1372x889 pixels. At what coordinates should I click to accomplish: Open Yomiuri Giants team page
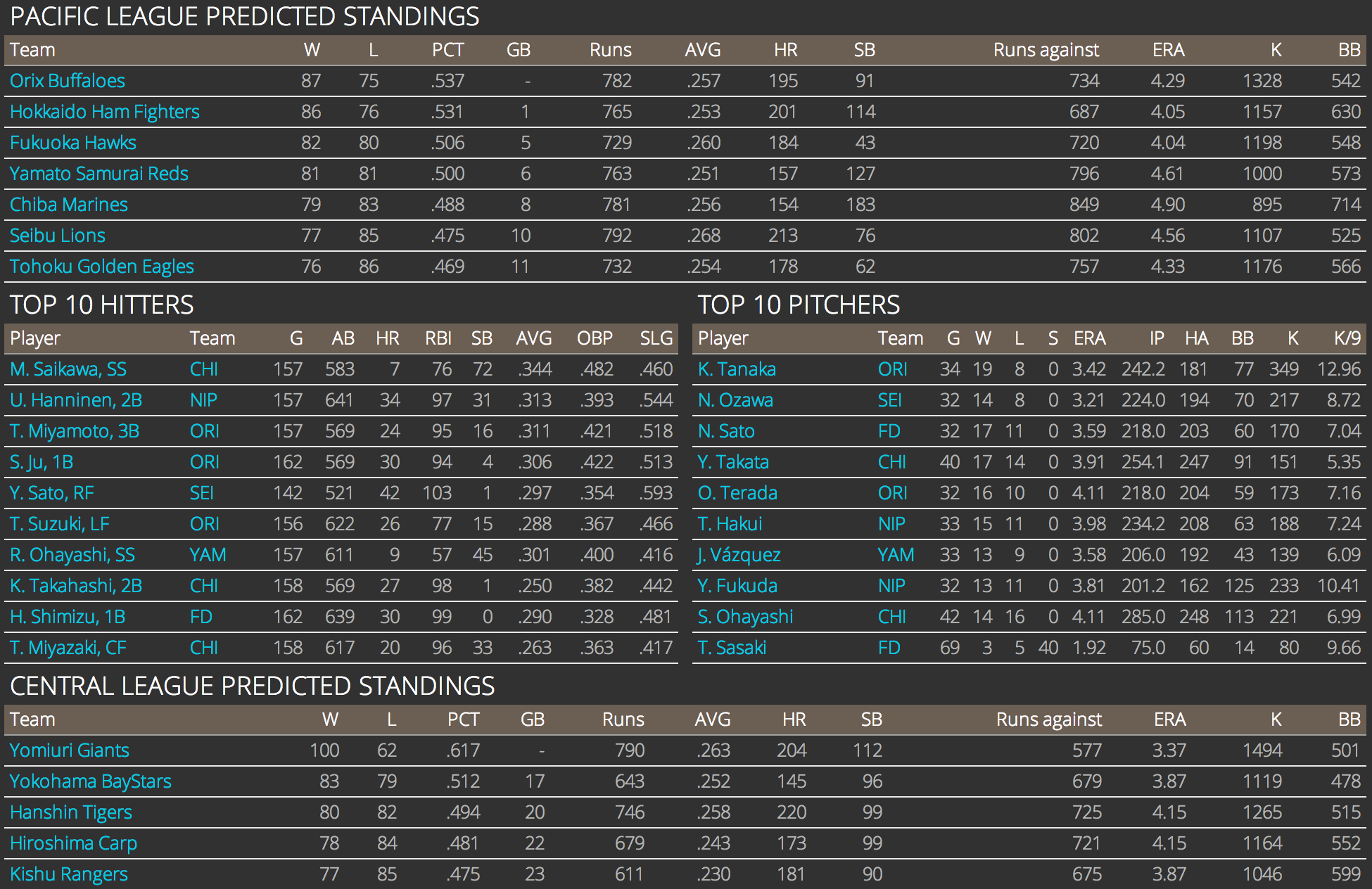pos(69,750)
